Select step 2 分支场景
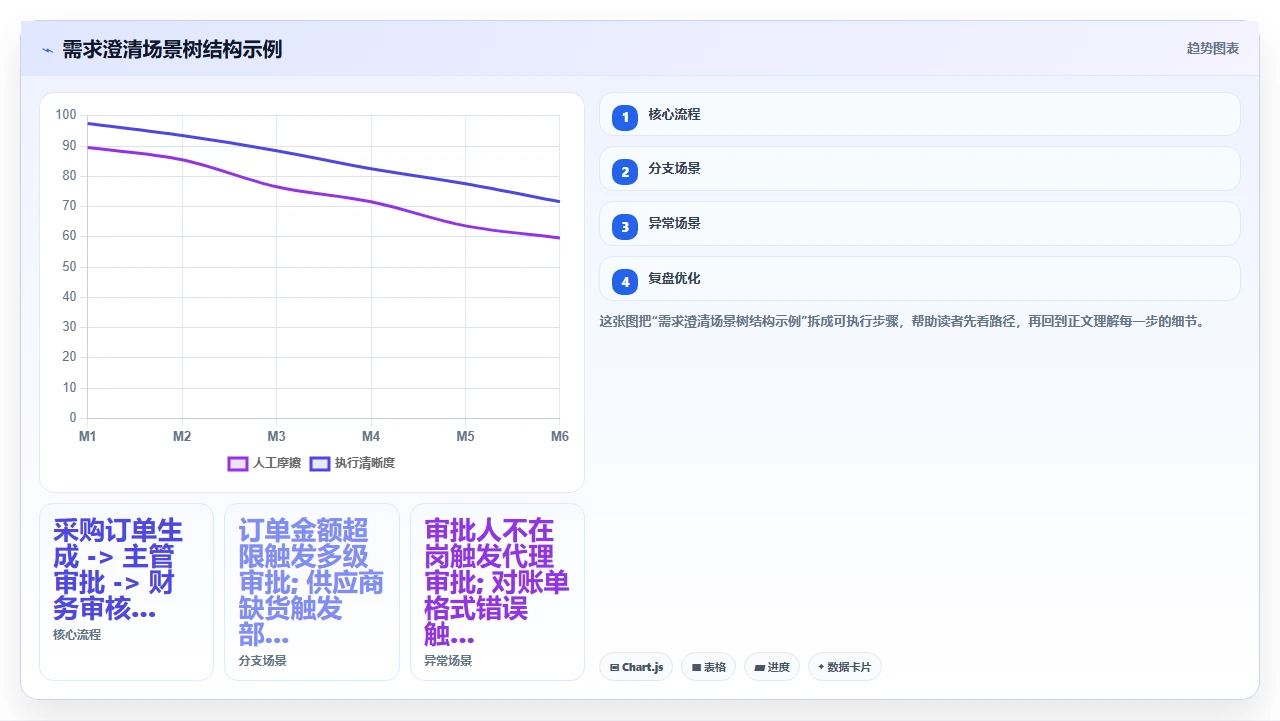The height and width of the screenshot is (721, 1280). 919,169
